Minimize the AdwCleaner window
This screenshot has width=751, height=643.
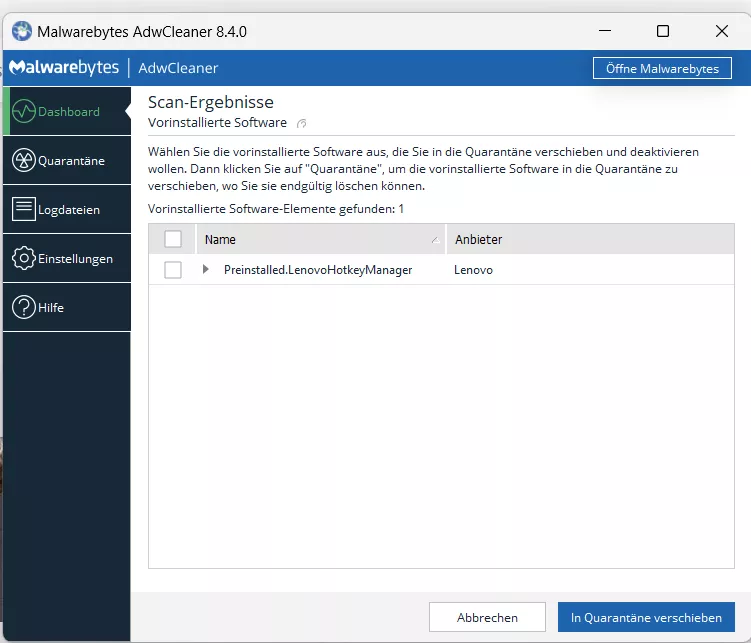(x=603, y=31)
